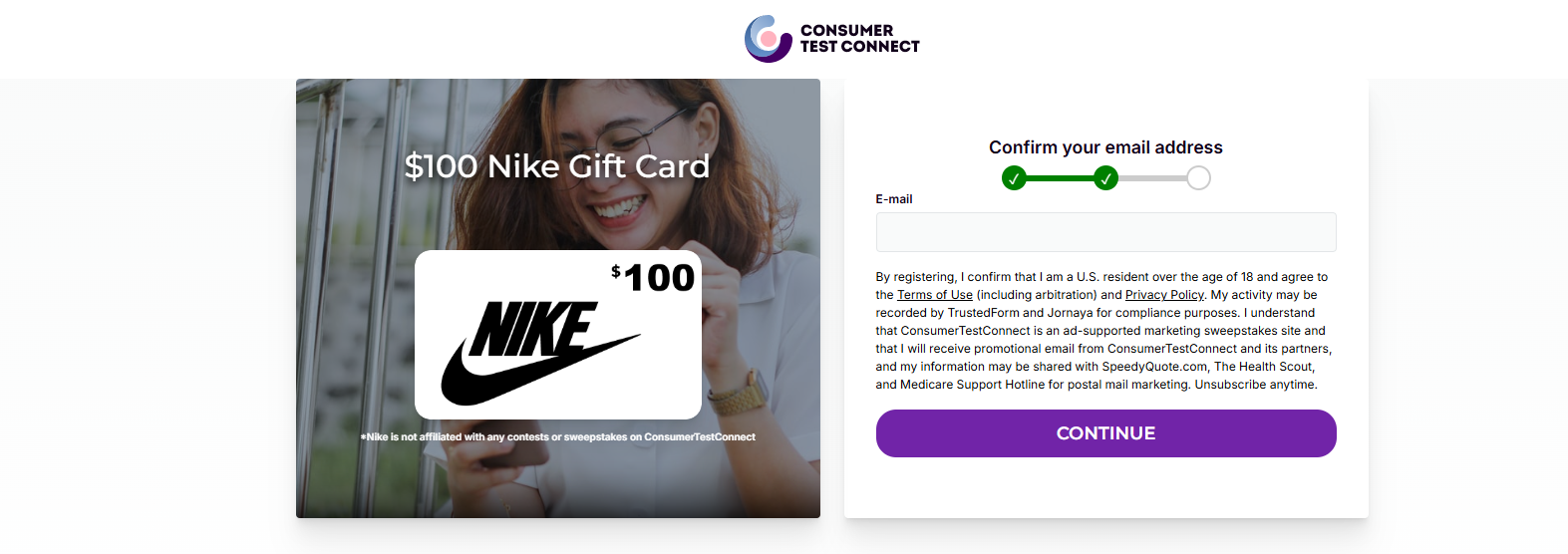Viewport: 1568px width, 554px height.
Task: Click the "Confirm your email address" heading
Action: (x=1105, y=147)
